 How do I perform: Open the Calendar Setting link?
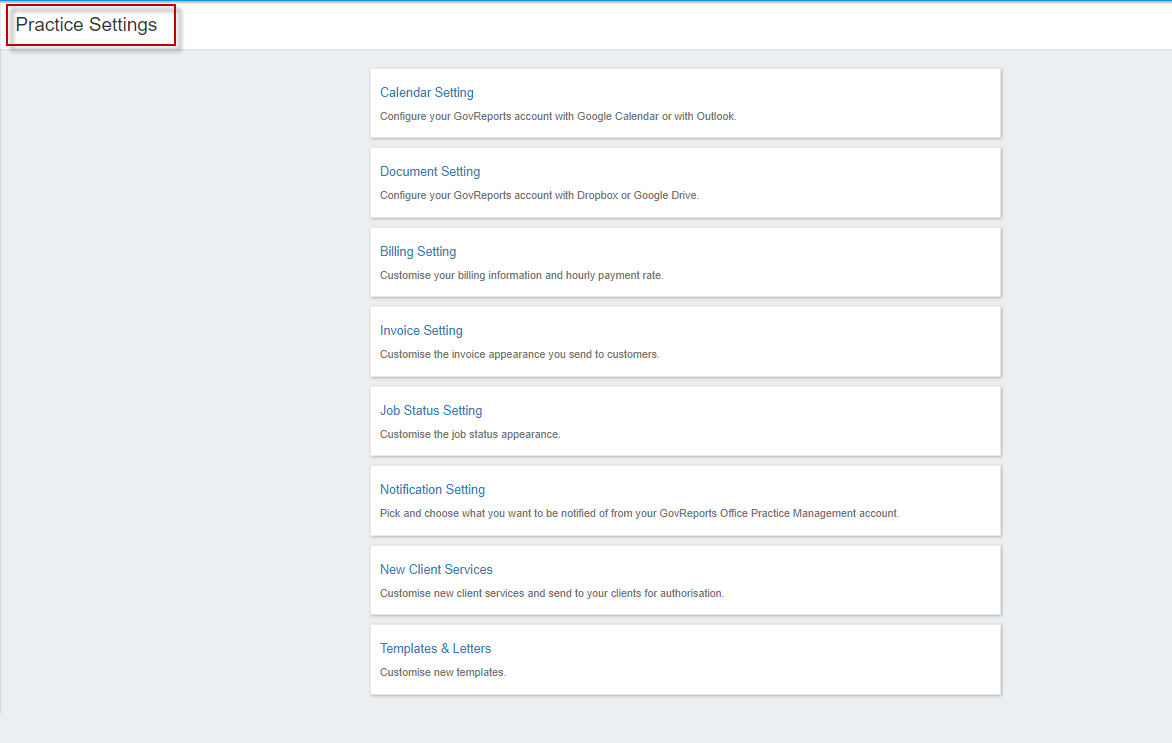427,92
